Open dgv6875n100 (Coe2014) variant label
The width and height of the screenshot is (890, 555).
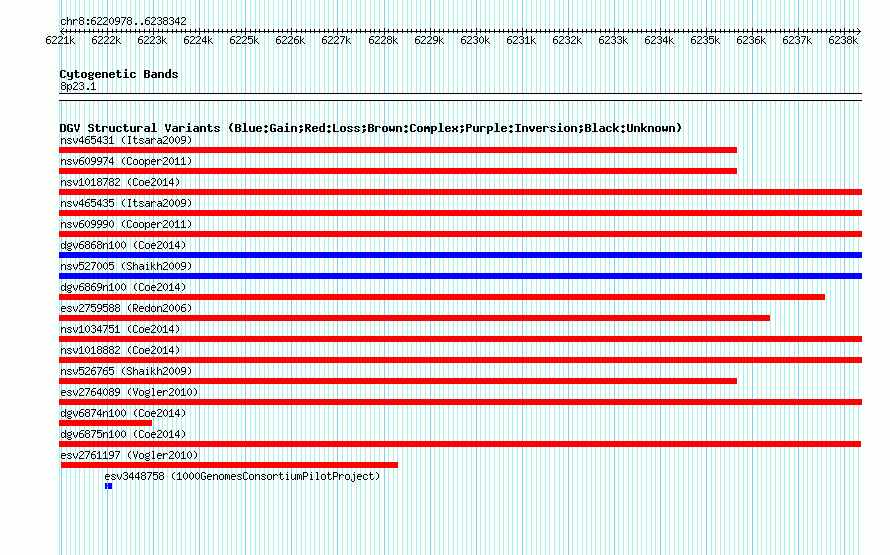point(123,434)
